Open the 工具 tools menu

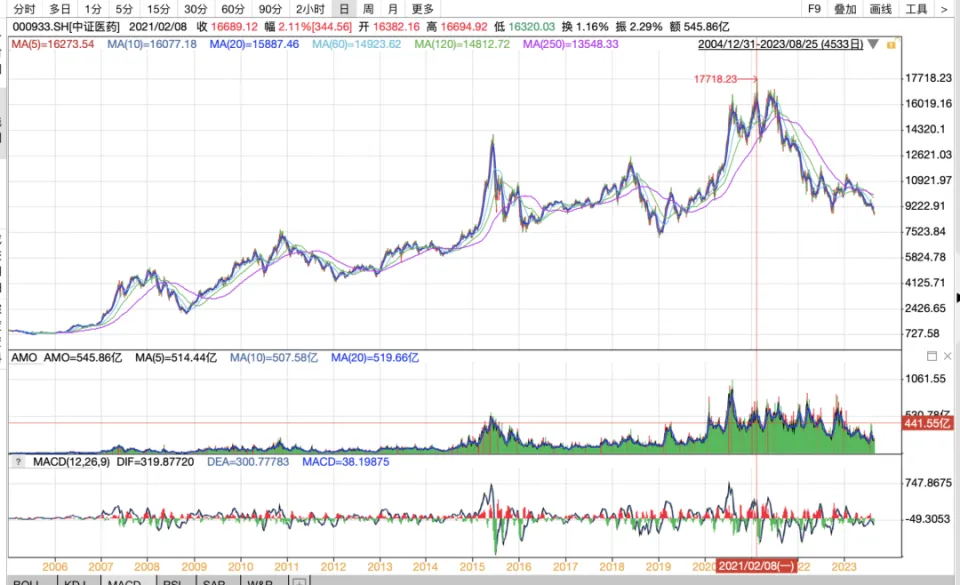(915, 9)
